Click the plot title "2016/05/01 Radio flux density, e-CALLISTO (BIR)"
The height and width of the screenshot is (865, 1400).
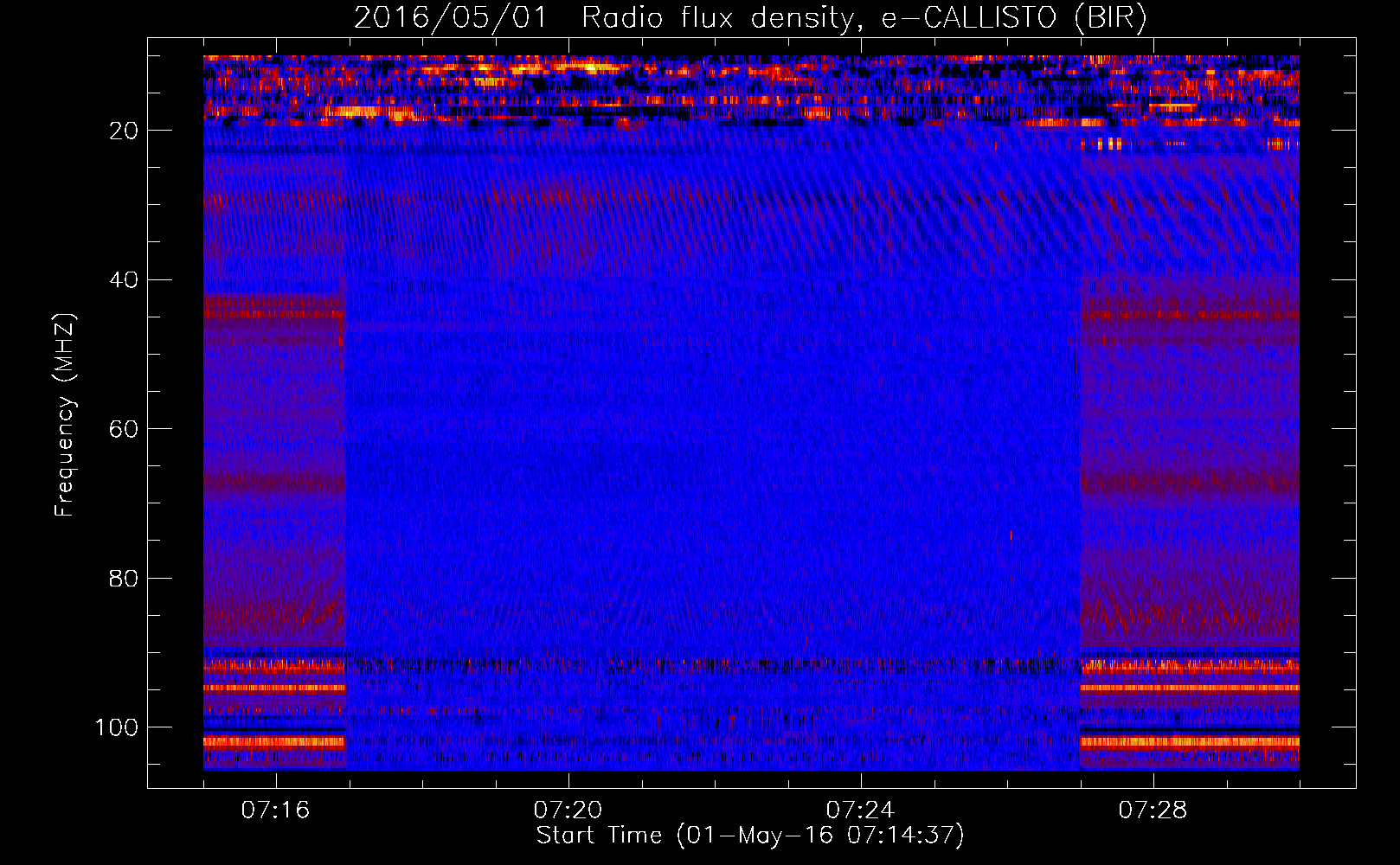pyautogui.click(x=750, y=18)
